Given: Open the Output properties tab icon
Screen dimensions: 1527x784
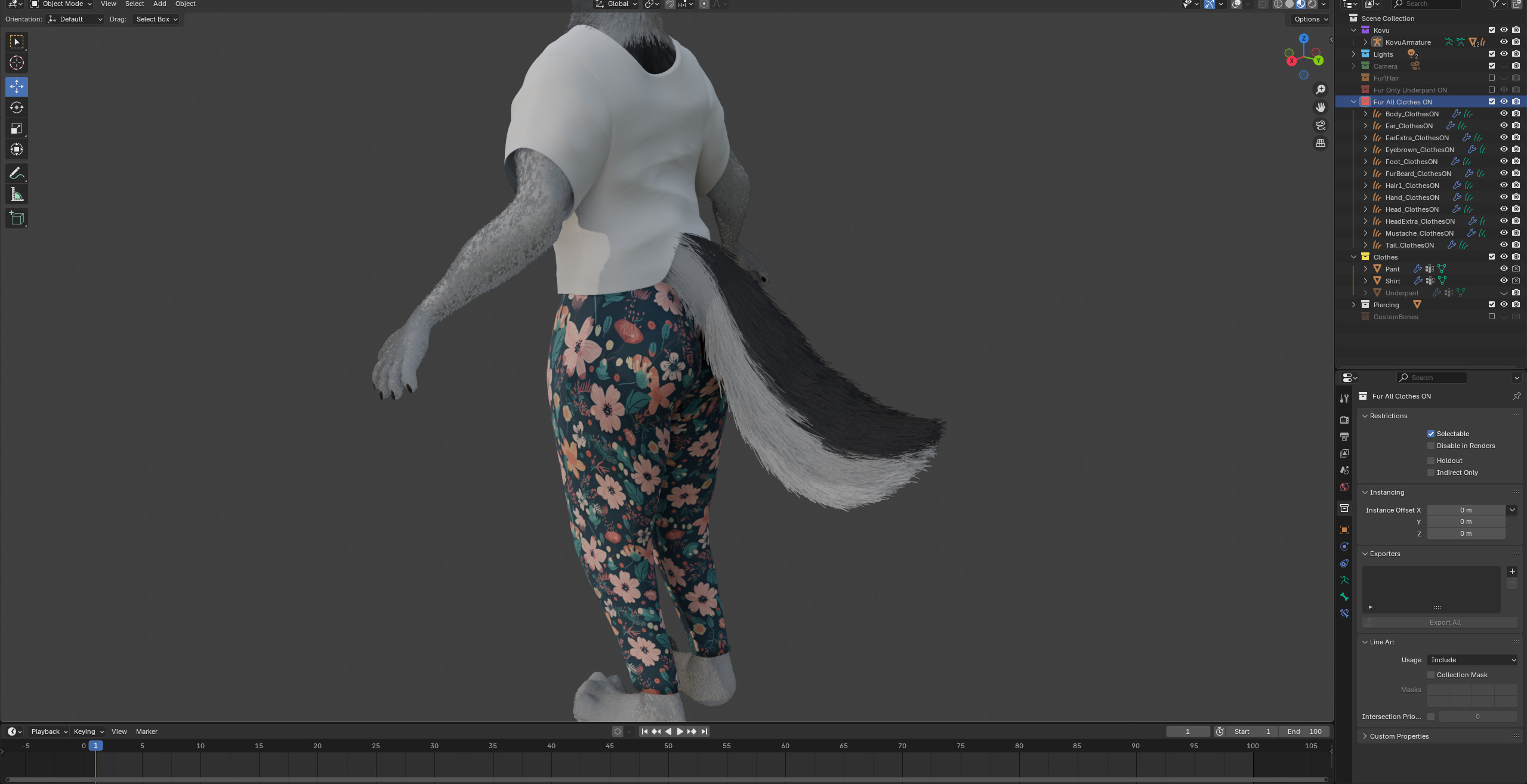Looking at the screenshot, I should click(1344, 437).
